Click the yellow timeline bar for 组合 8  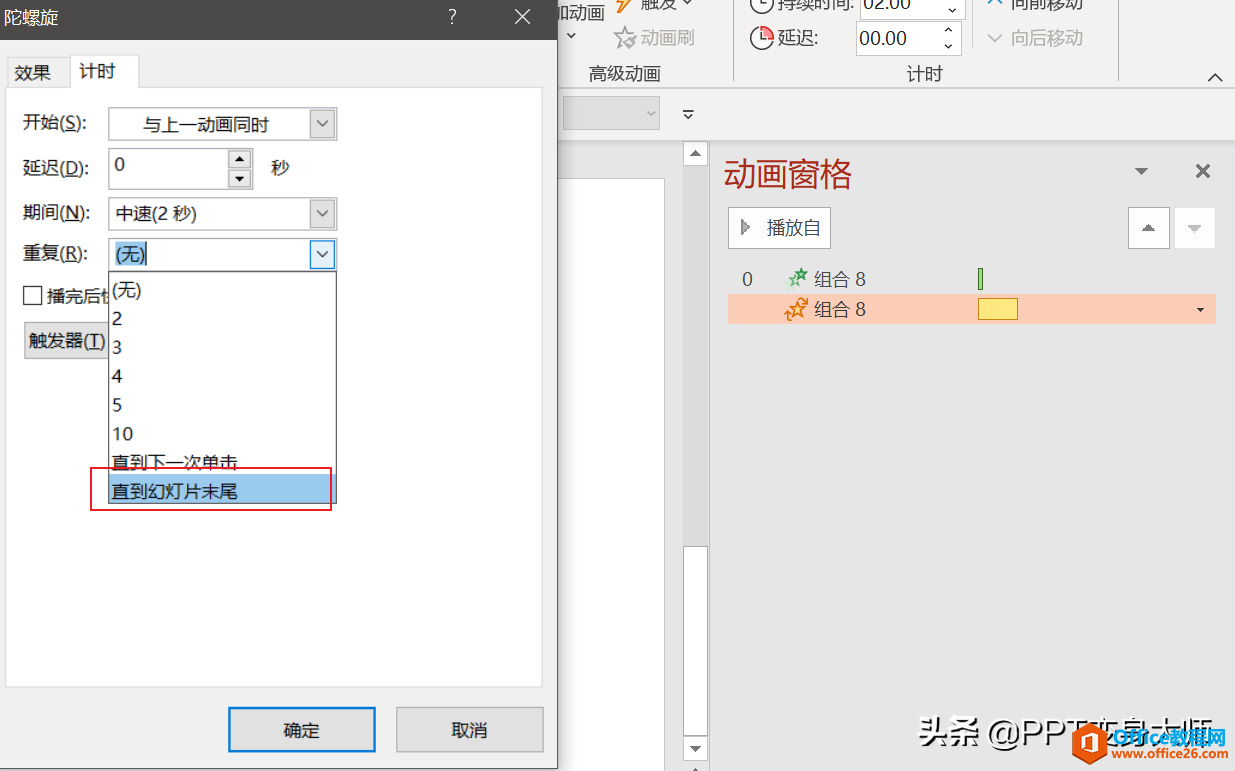point(997,310)
